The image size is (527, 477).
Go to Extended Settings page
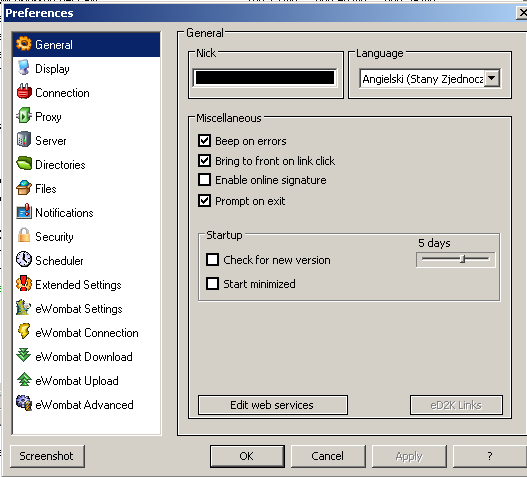78,285
